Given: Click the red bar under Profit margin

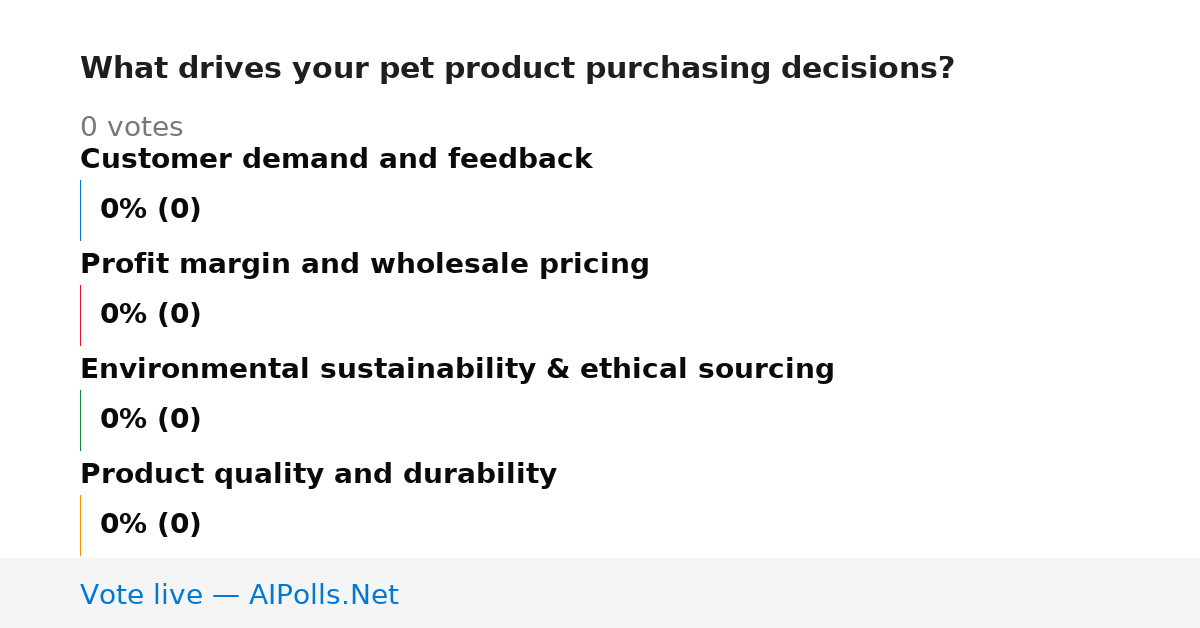Looking at the screenshot, I should click(x=80, y=315).
